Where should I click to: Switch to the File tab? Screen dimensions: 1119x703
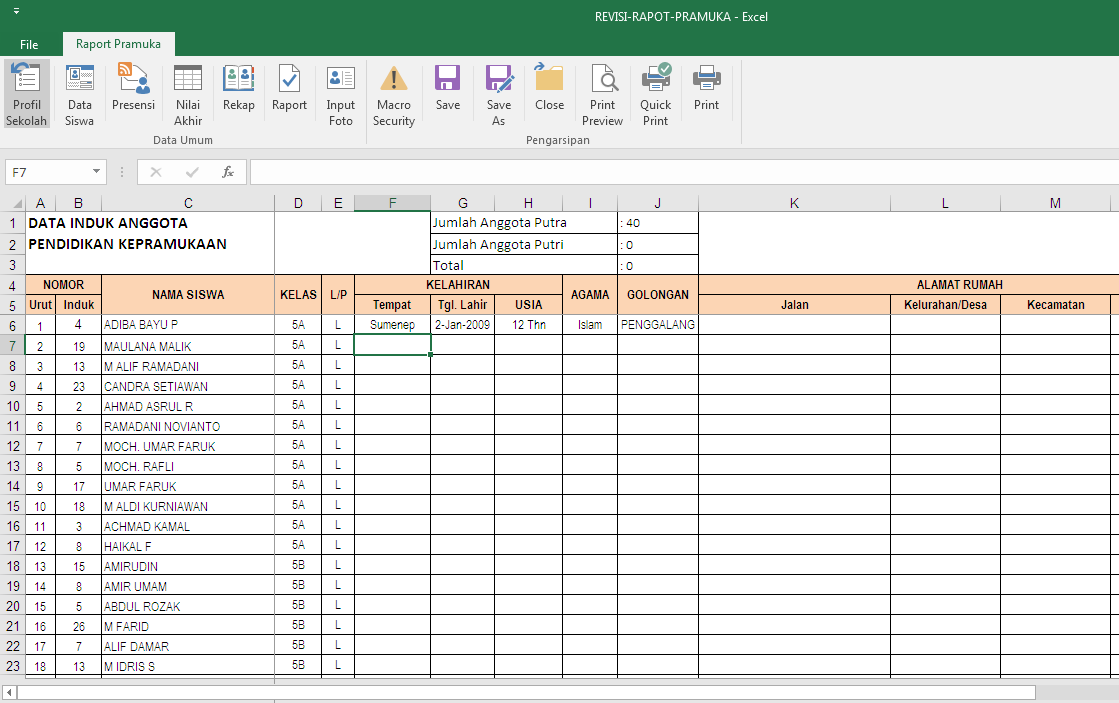[x=29, y=44]
